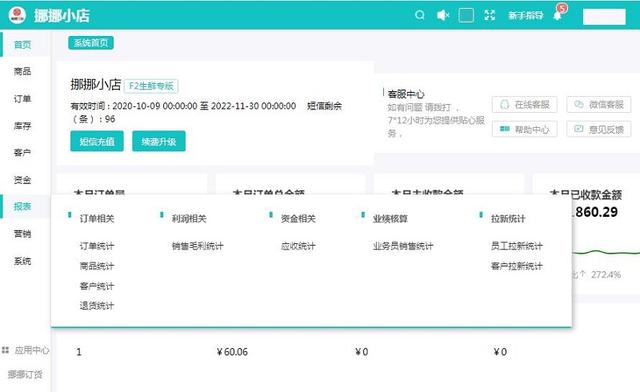640x392 pixels.
Task: Click the search magnifier icon in header
Action: click(x=420, y=16)
